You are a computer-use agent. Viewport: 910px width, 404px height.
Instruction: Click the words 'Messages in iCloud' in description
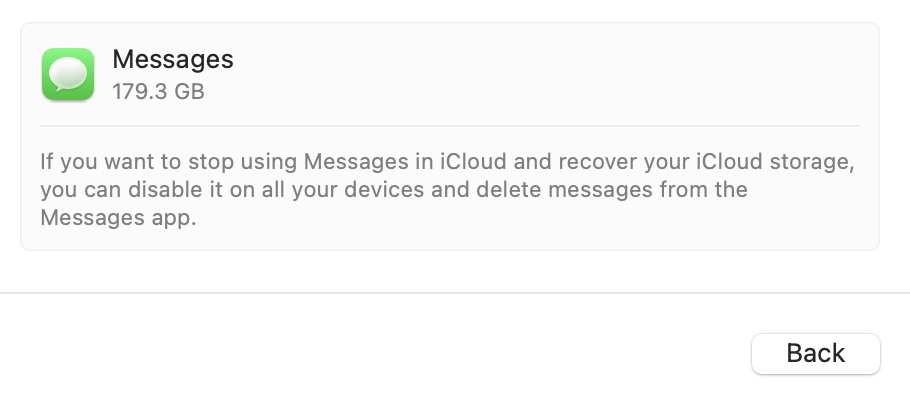pyautogui.click(x=394, y=162)
